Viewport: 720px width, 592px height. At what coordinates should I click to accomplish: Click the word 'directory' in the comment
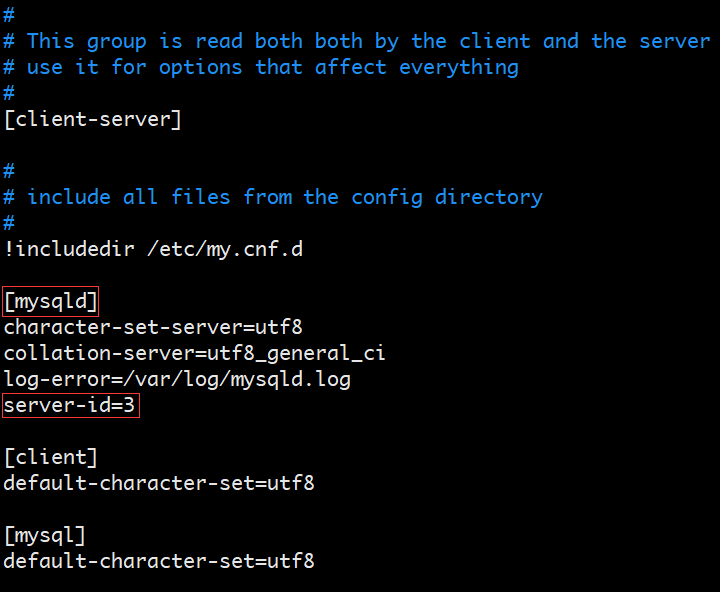[x=489, y=197]
